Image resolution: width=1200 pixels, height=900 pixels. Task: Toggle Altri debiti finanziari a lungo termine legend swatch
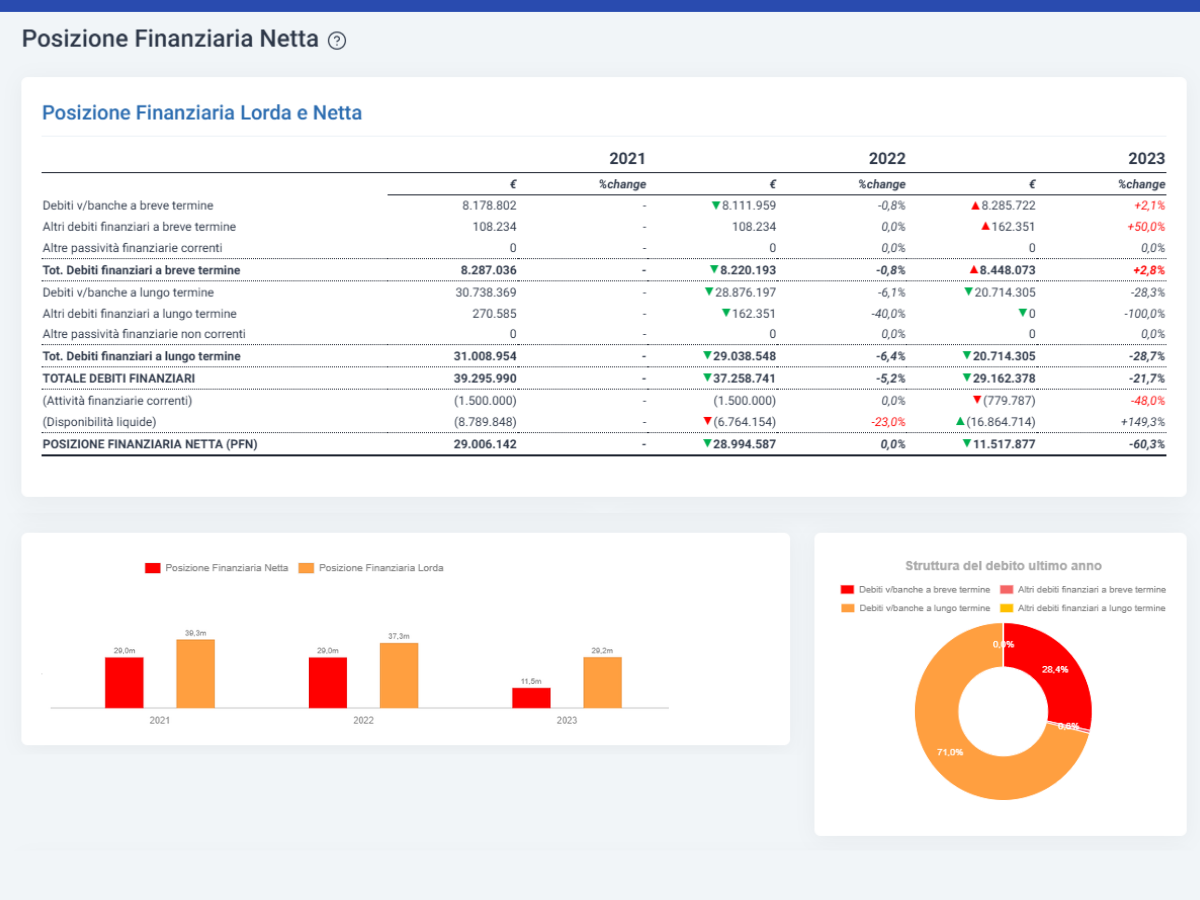[1006, 608]
